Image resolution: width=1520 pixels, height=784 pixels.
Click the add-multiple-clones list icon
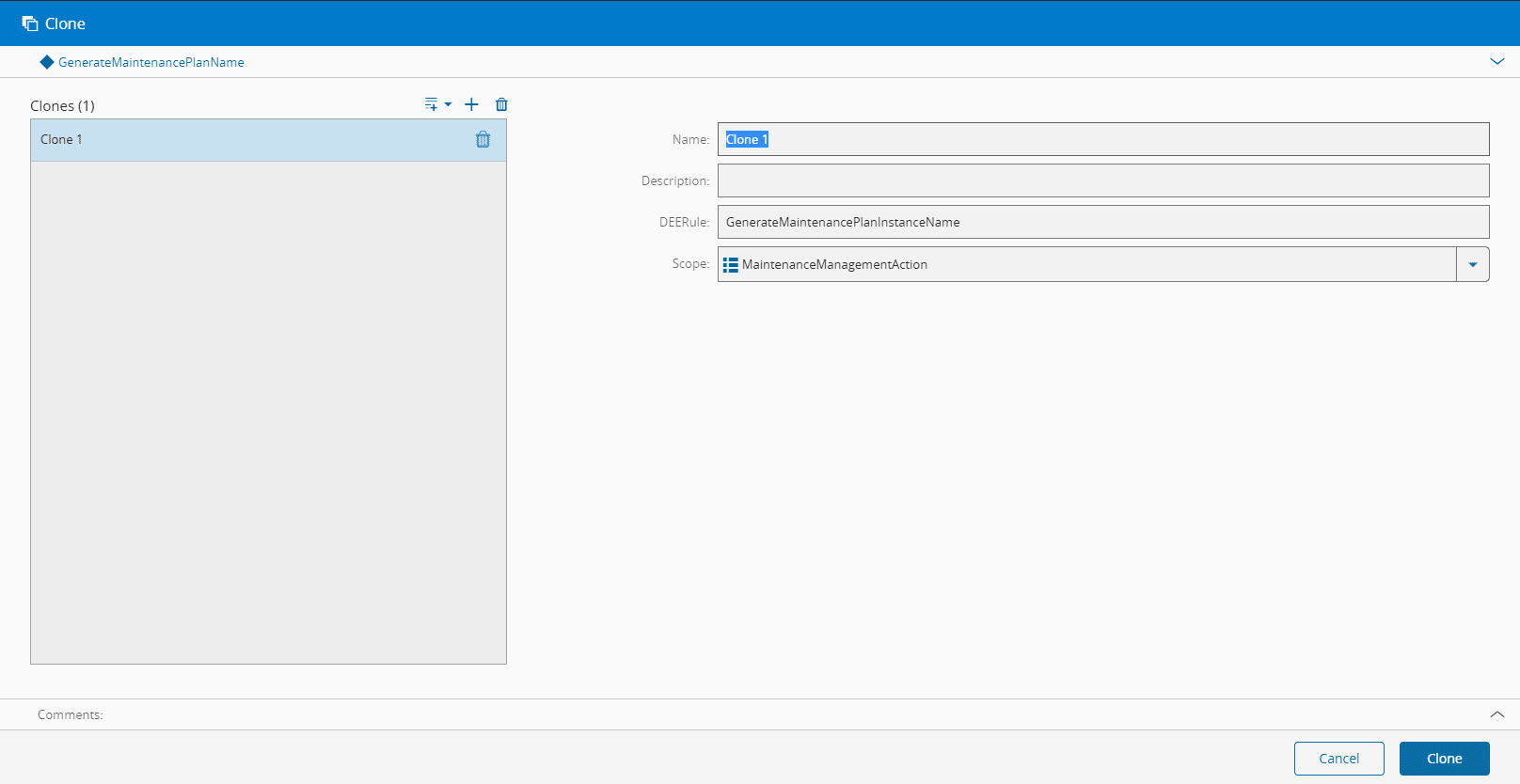(431, 104)
